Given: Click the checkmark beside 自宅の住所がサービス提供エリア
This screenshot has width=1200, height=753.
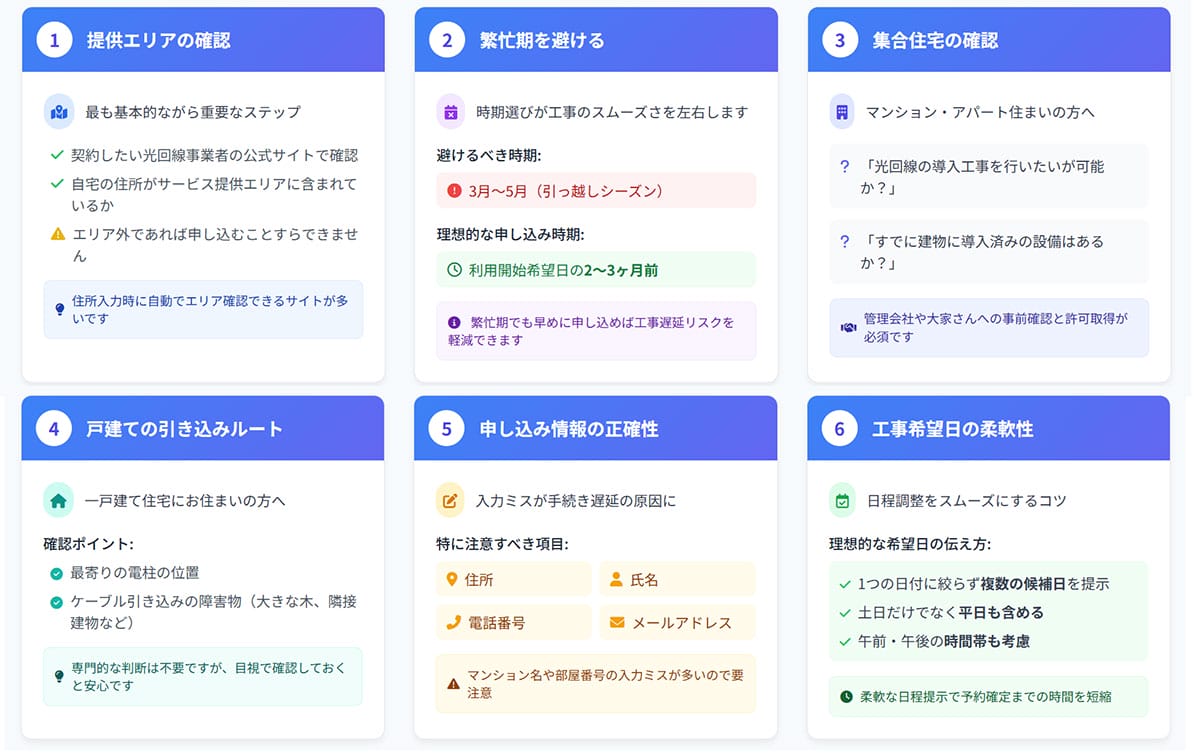Looking at the screenshot, I should [57, 184].
